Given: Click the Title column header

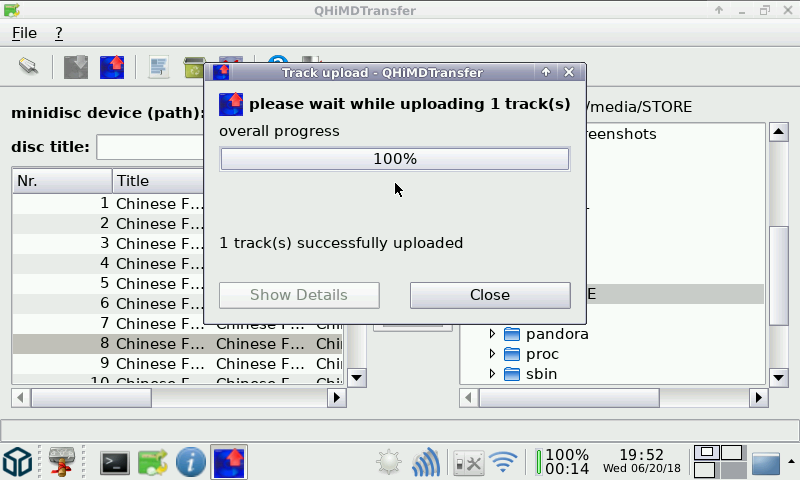Looking at the screenshot, I should (x=158, y=181).
